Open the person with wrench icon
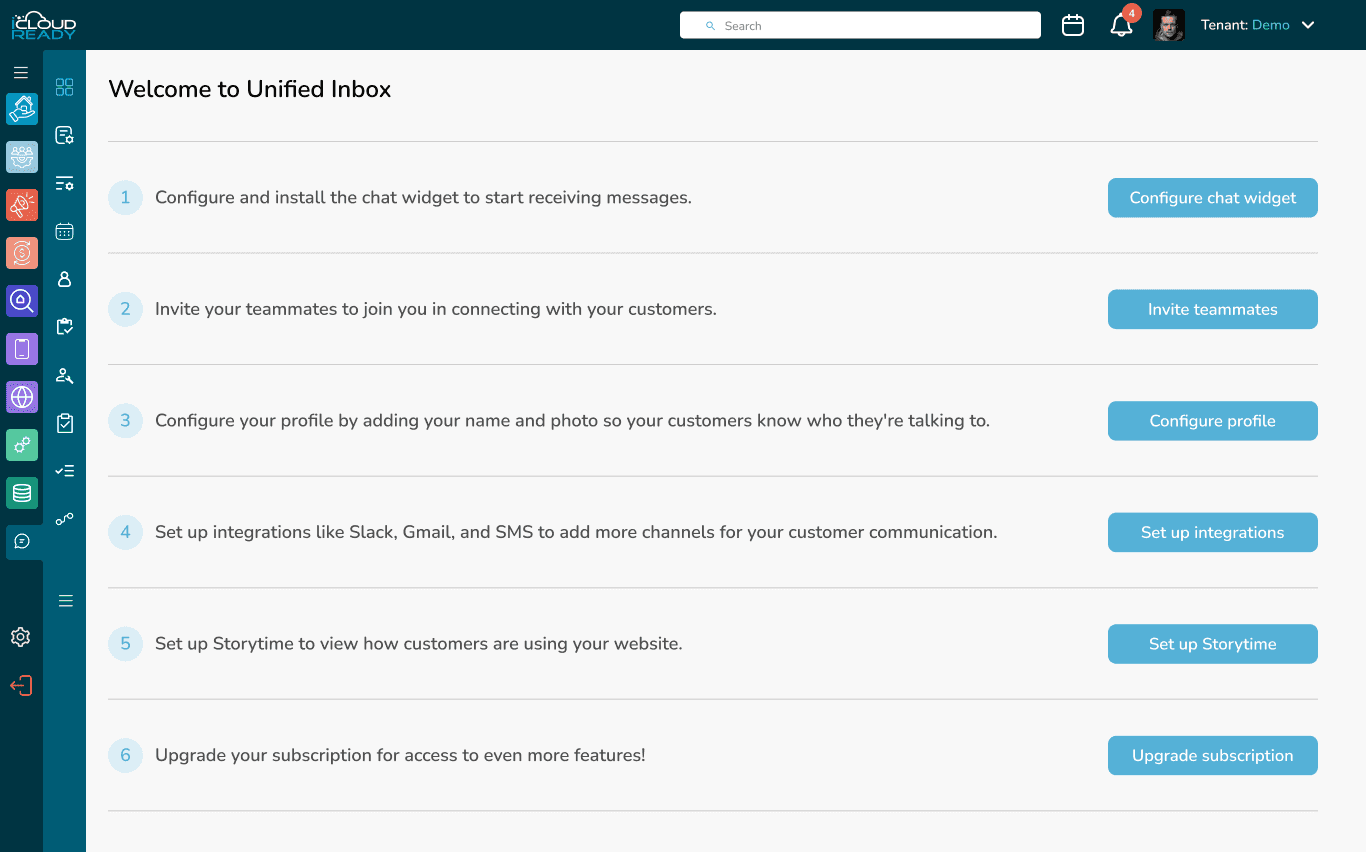The height and width of the screenshot is (852, 1366). 65,375
